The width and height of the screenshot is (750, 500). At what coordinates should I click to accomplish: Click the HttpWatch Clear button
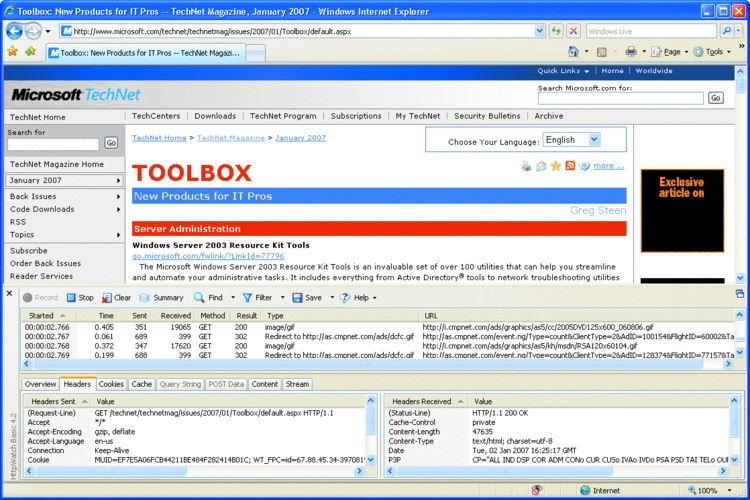coord(116,298)
